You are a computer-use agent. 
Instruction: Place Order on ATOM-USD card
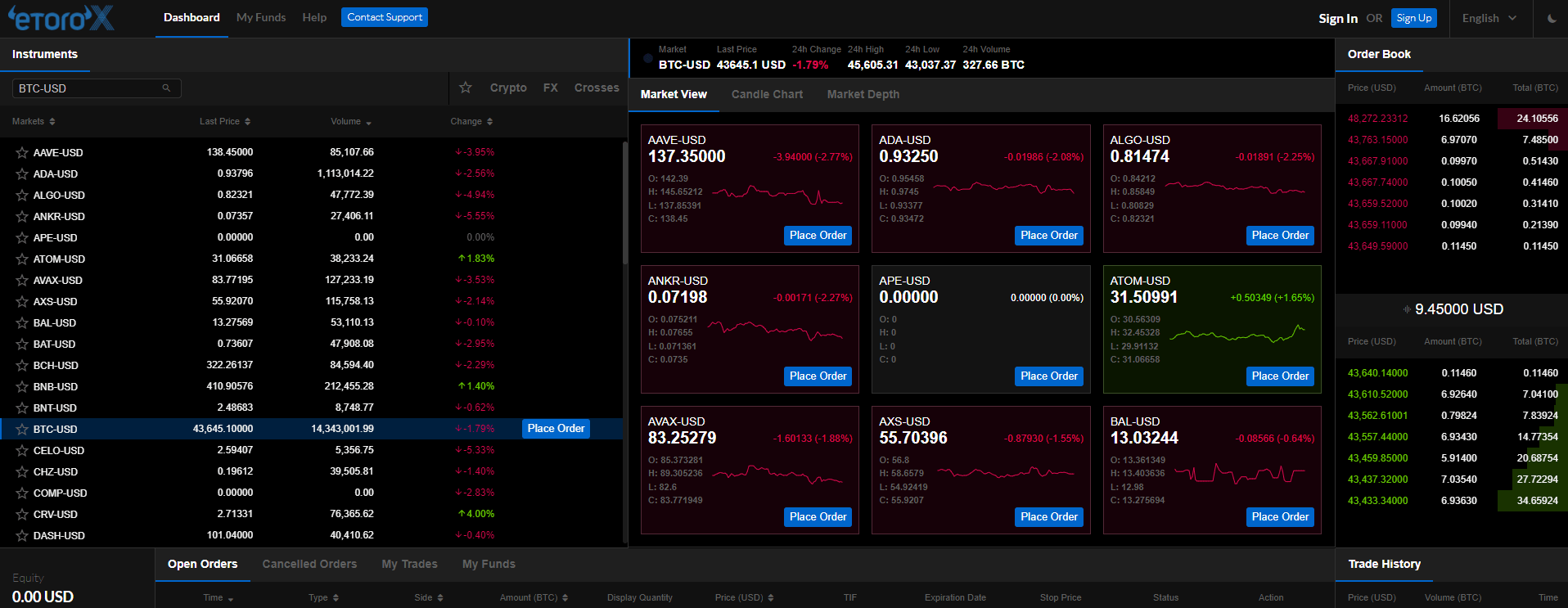click(x=1281, y=376)
